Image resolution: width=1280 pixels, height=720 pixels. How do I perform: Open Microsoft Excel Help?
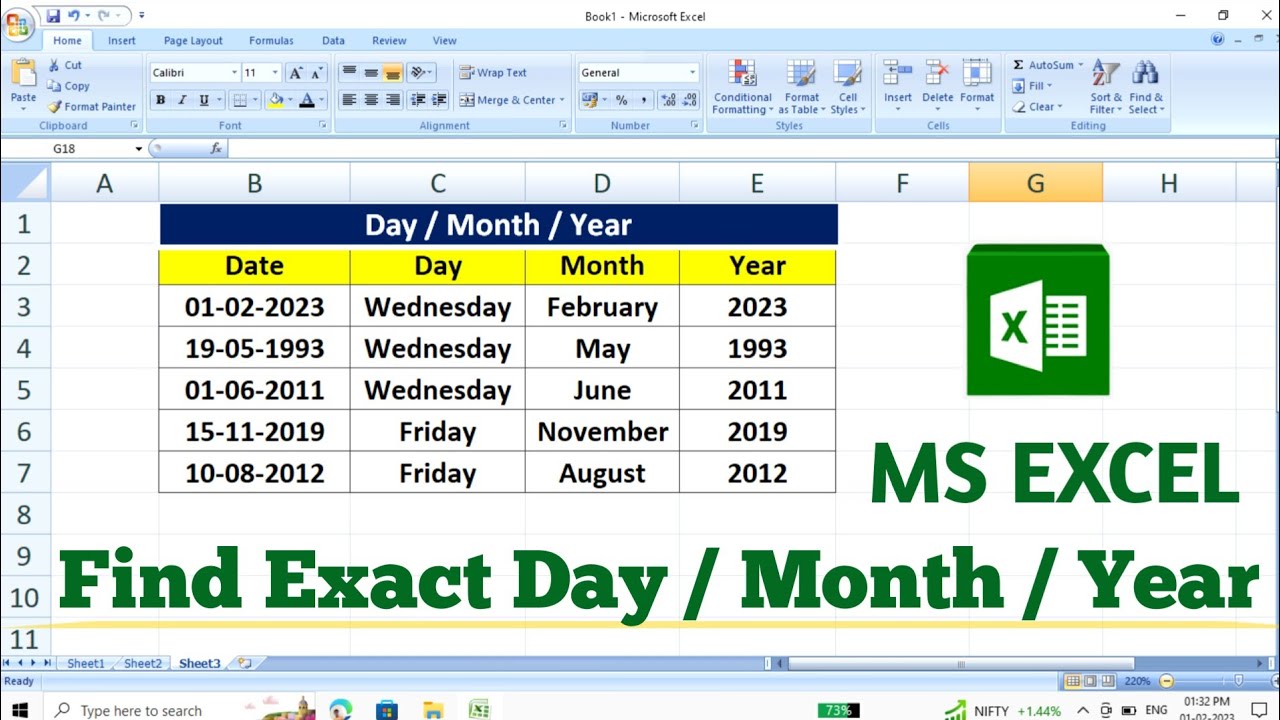point(1218,40)
